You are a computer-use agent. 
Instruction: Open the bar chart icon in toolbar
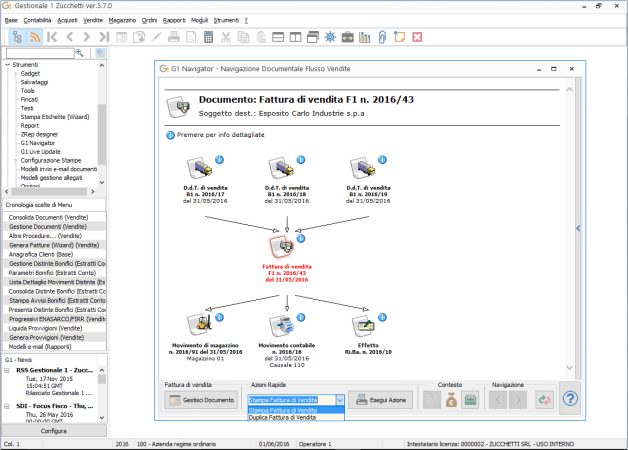pos(365,37)
